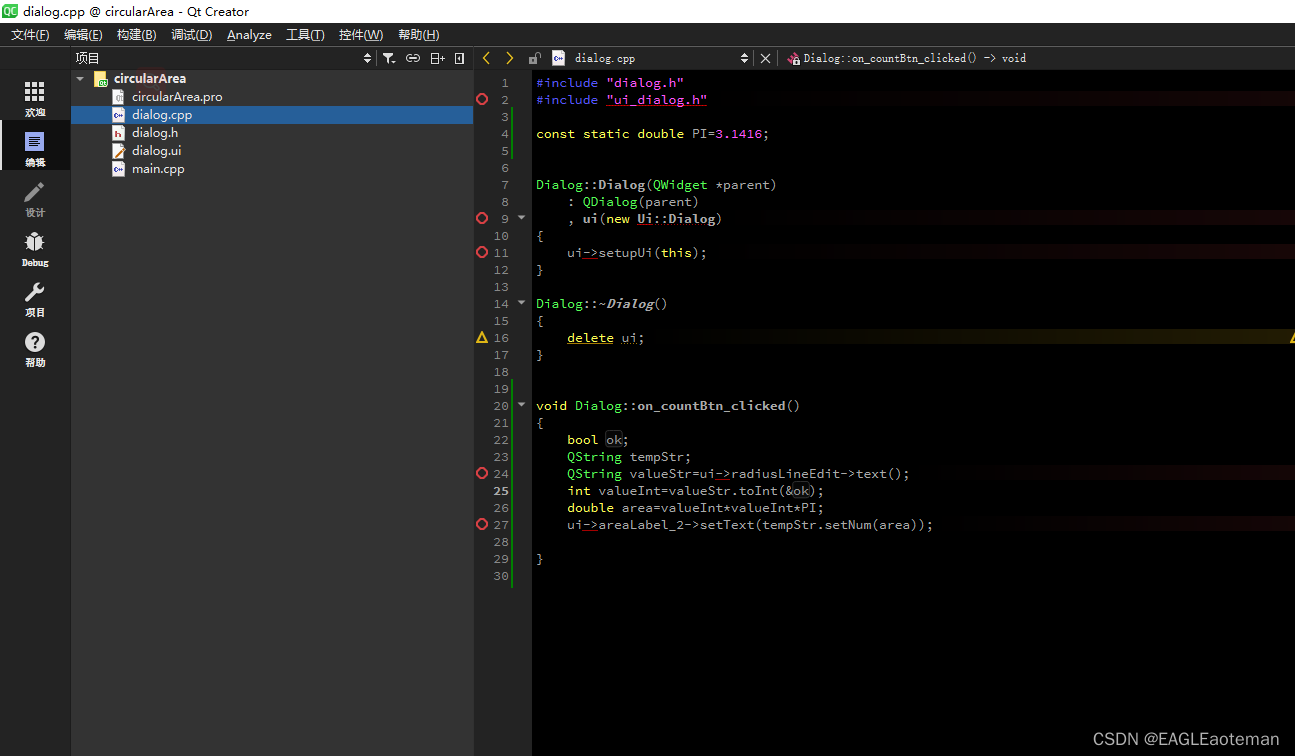Select dialog.cpp in project tree

pos(162,115)
